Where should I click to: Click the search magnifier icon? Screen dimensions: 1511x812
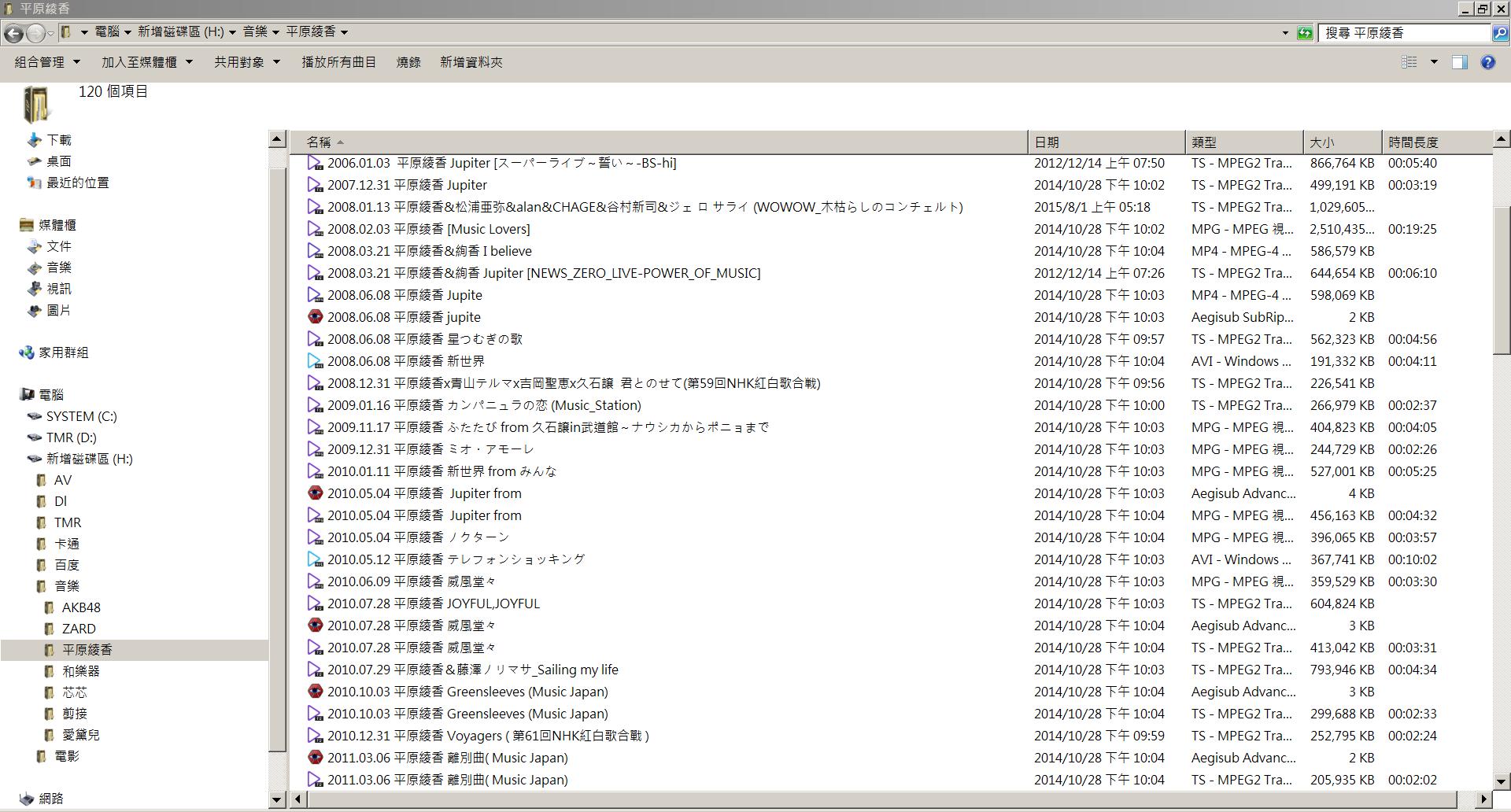click(1500, 33)
